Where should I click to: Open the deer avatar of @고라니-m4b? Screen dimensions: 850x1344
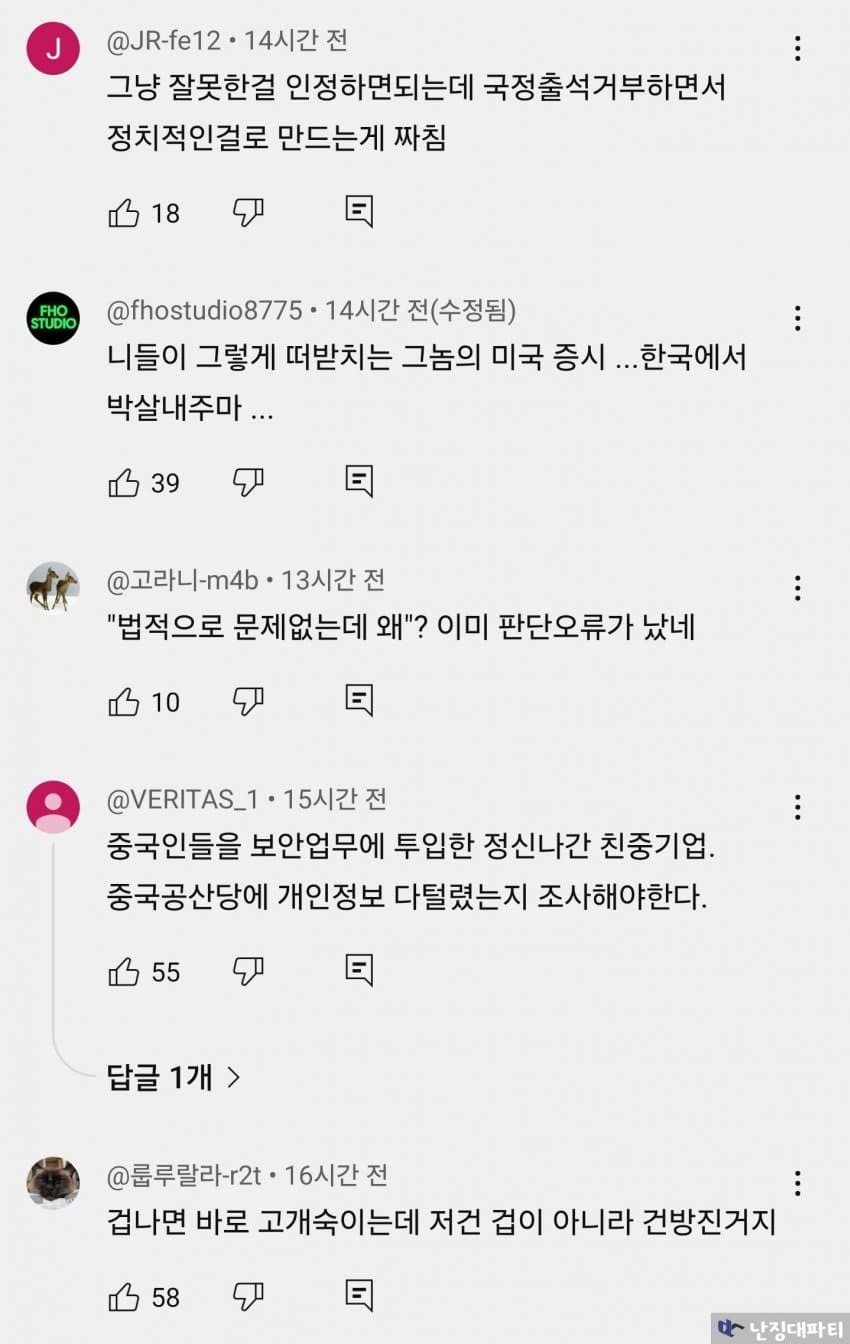[53, 588]
